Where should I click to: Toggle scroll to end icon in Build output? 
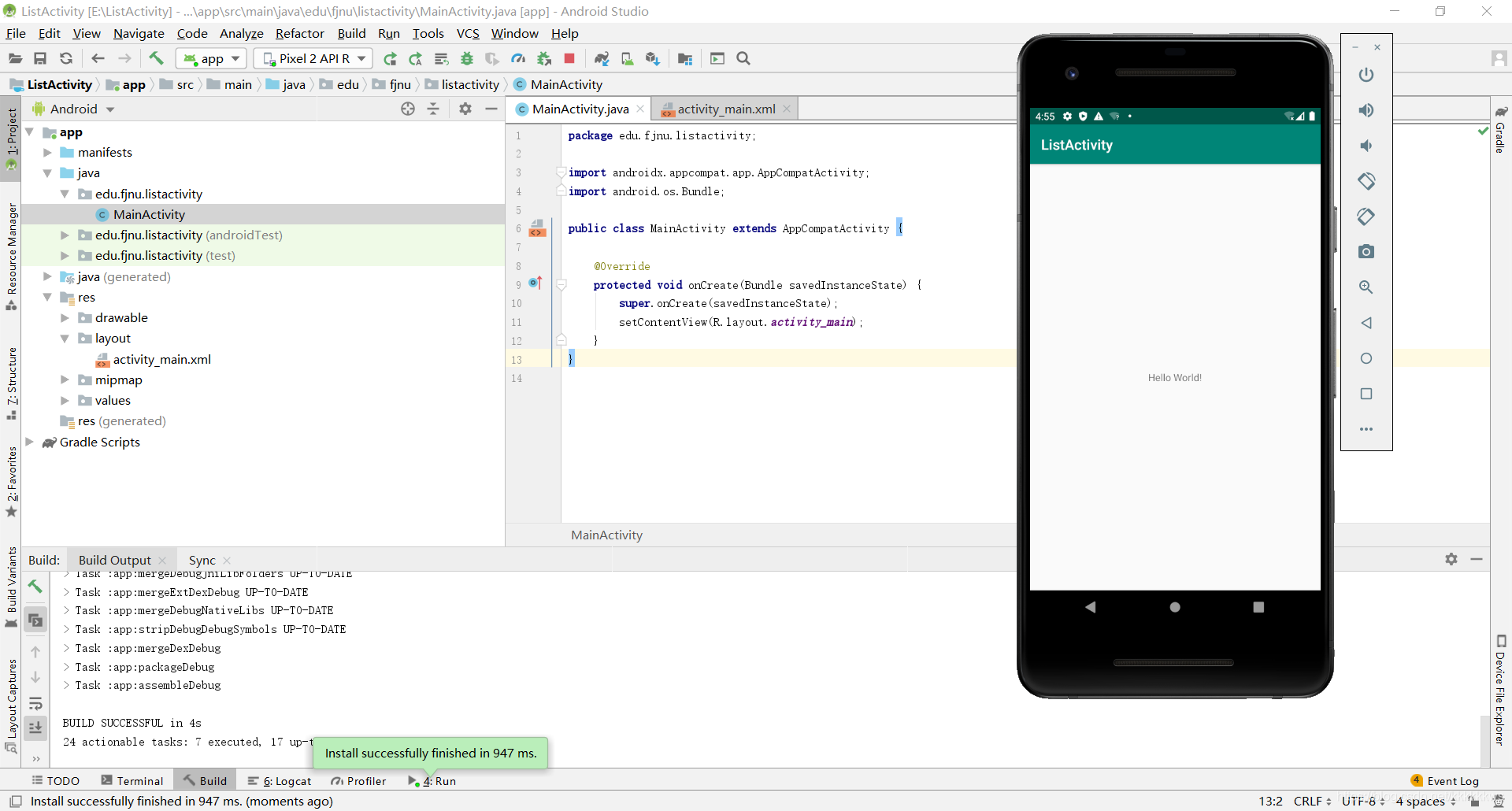[x=35, y=728]
